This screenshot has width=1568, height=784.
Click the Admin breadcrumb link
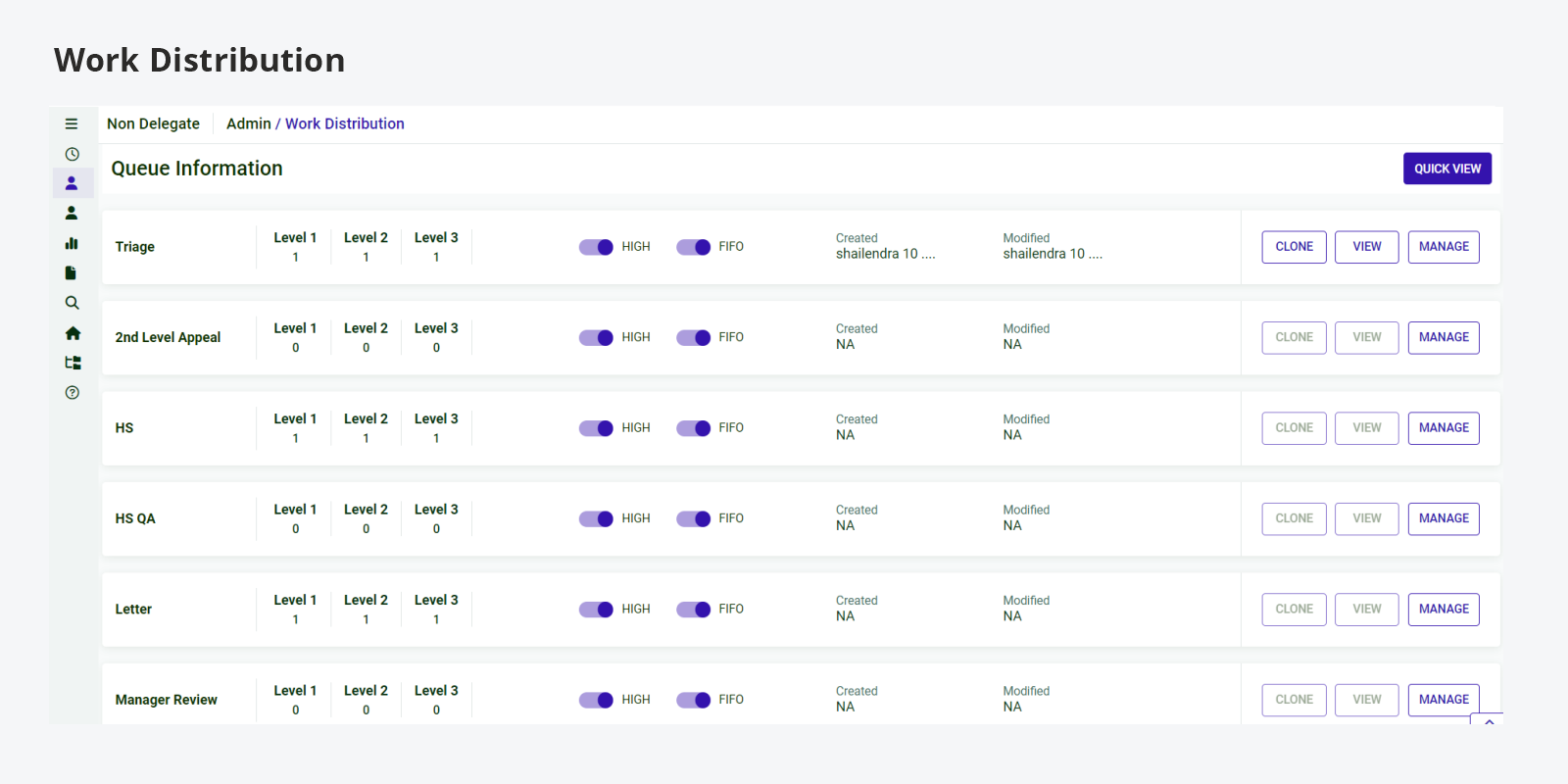[249, 123]
